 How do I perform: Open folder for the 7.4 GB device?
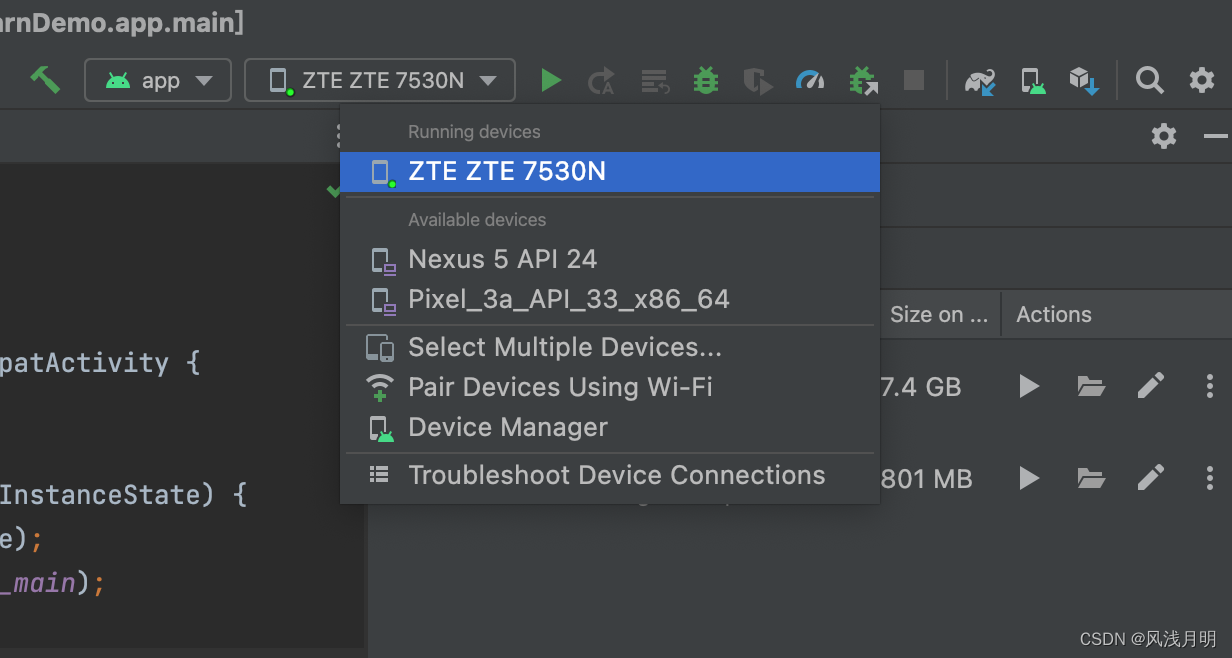[x=1091, y=386]
